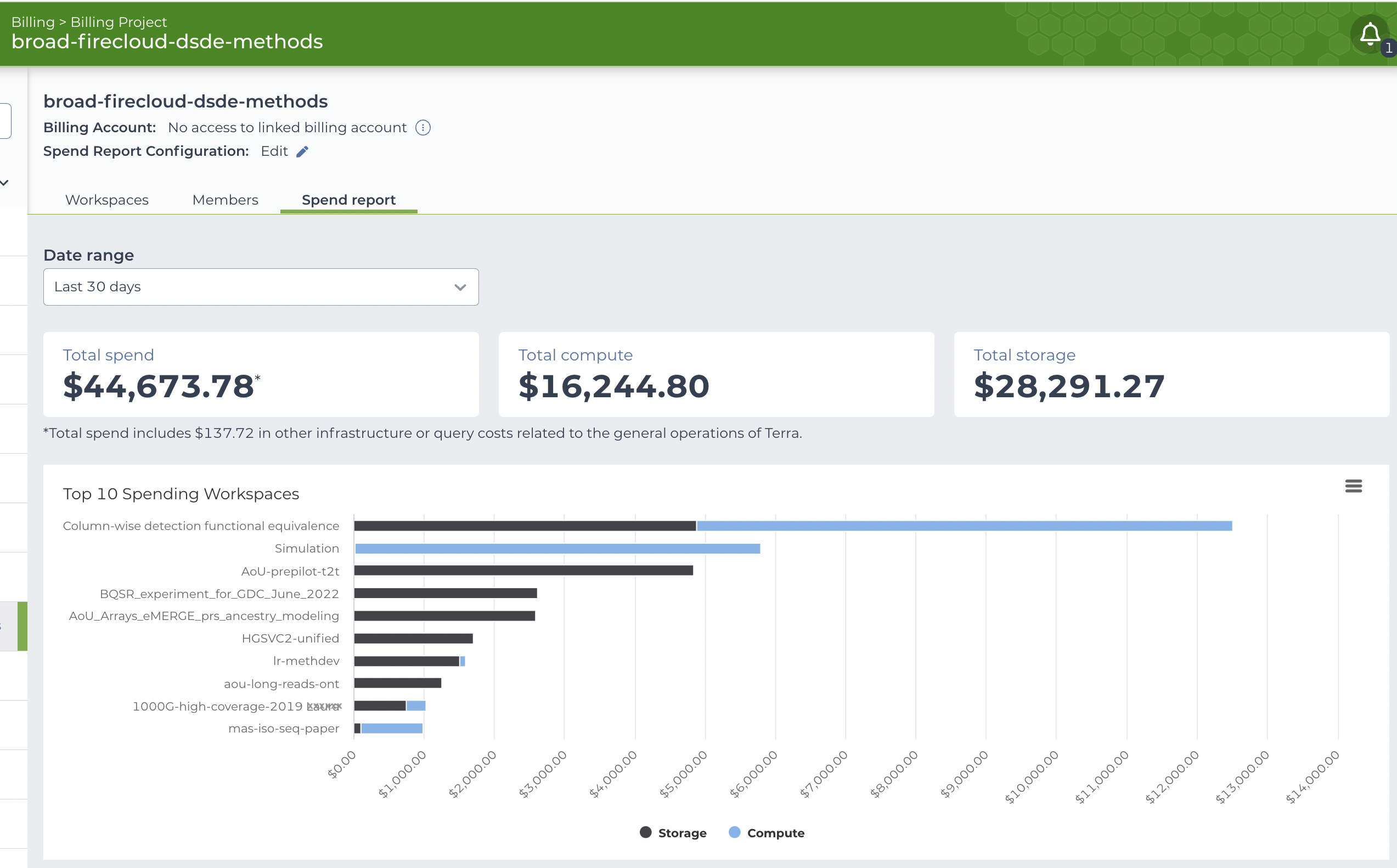
Task: Select the Spend report tab
Action: tap(348, 200)
